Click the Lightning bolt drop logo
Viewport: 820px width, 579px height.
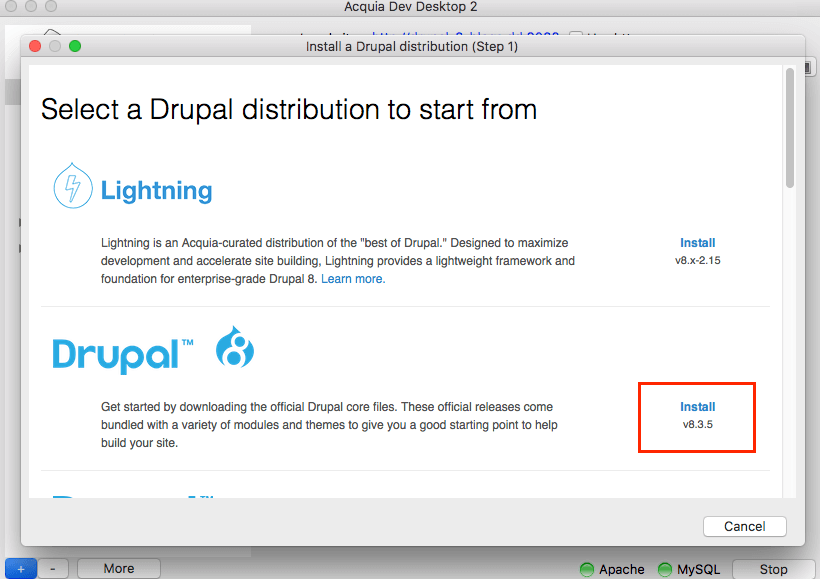click(x=73, y=186)
